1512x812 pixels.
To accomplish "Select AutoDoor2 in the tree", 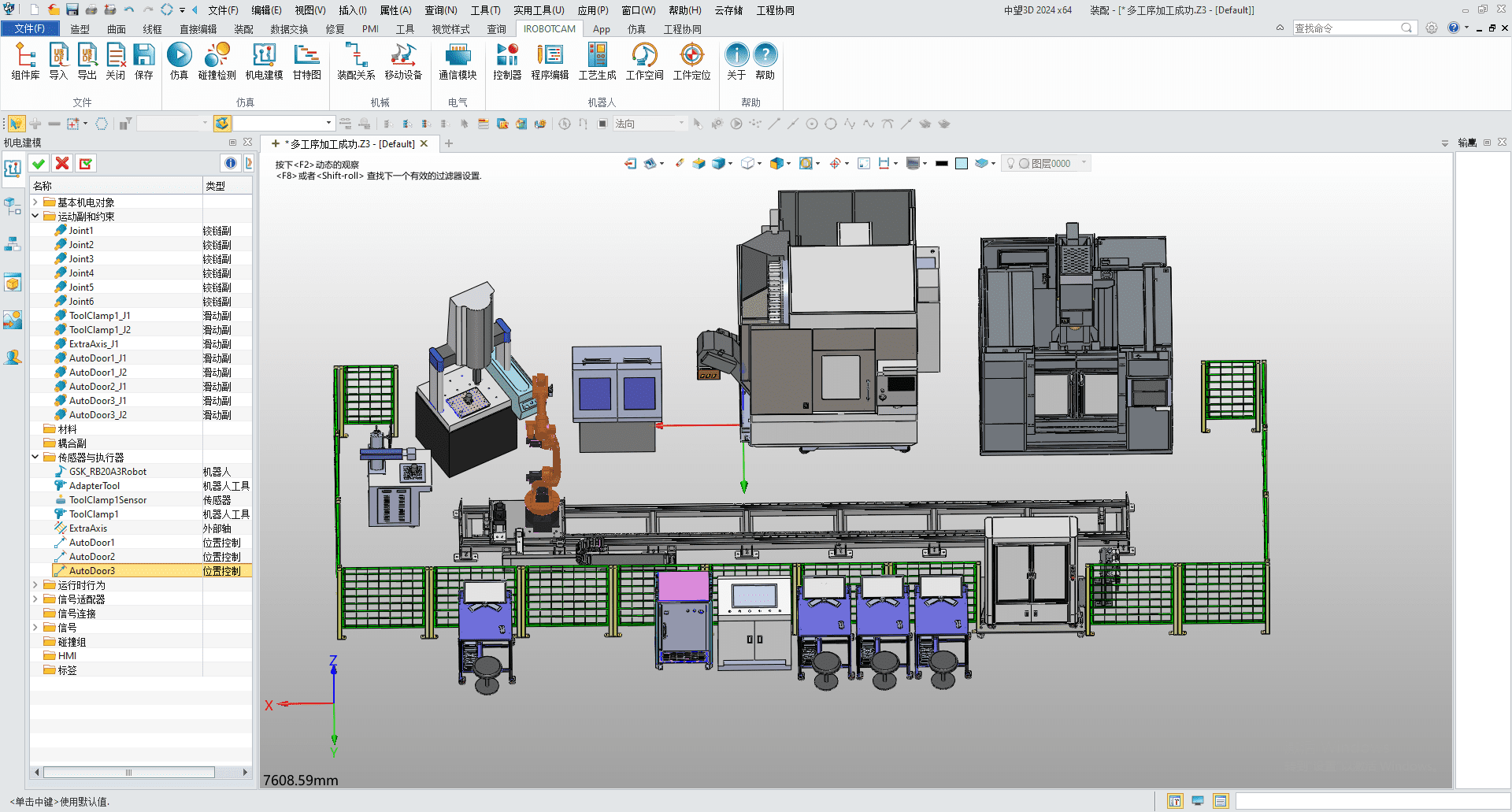I will tap(91, 556).
